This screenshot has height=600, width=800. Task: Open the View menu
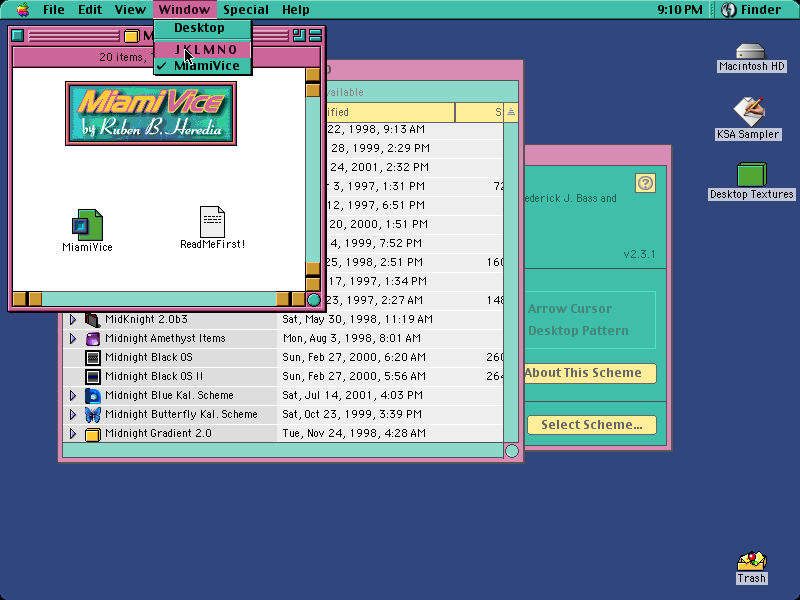pyautogui.click(x=130, y=10)
